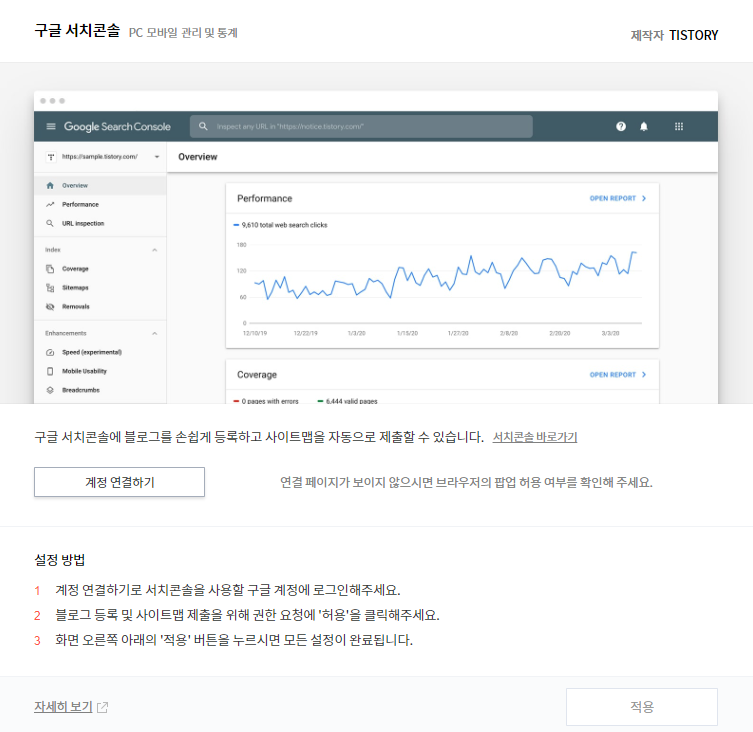Click the sitemap tree icon beside Sitemaps
Viewport: 753px width, 732px height.
50,288
